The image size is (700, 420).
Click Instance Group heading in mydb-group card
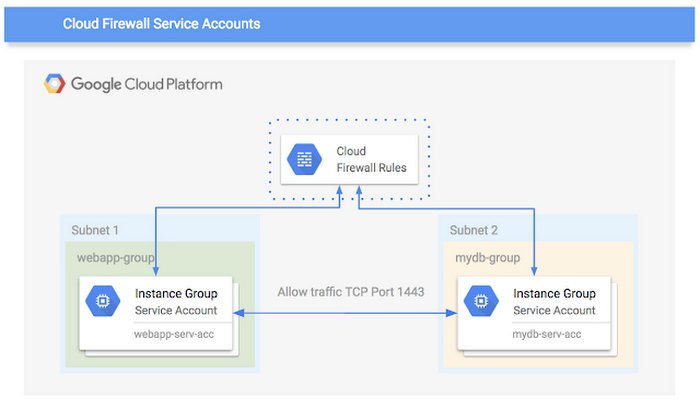(554, 294)
